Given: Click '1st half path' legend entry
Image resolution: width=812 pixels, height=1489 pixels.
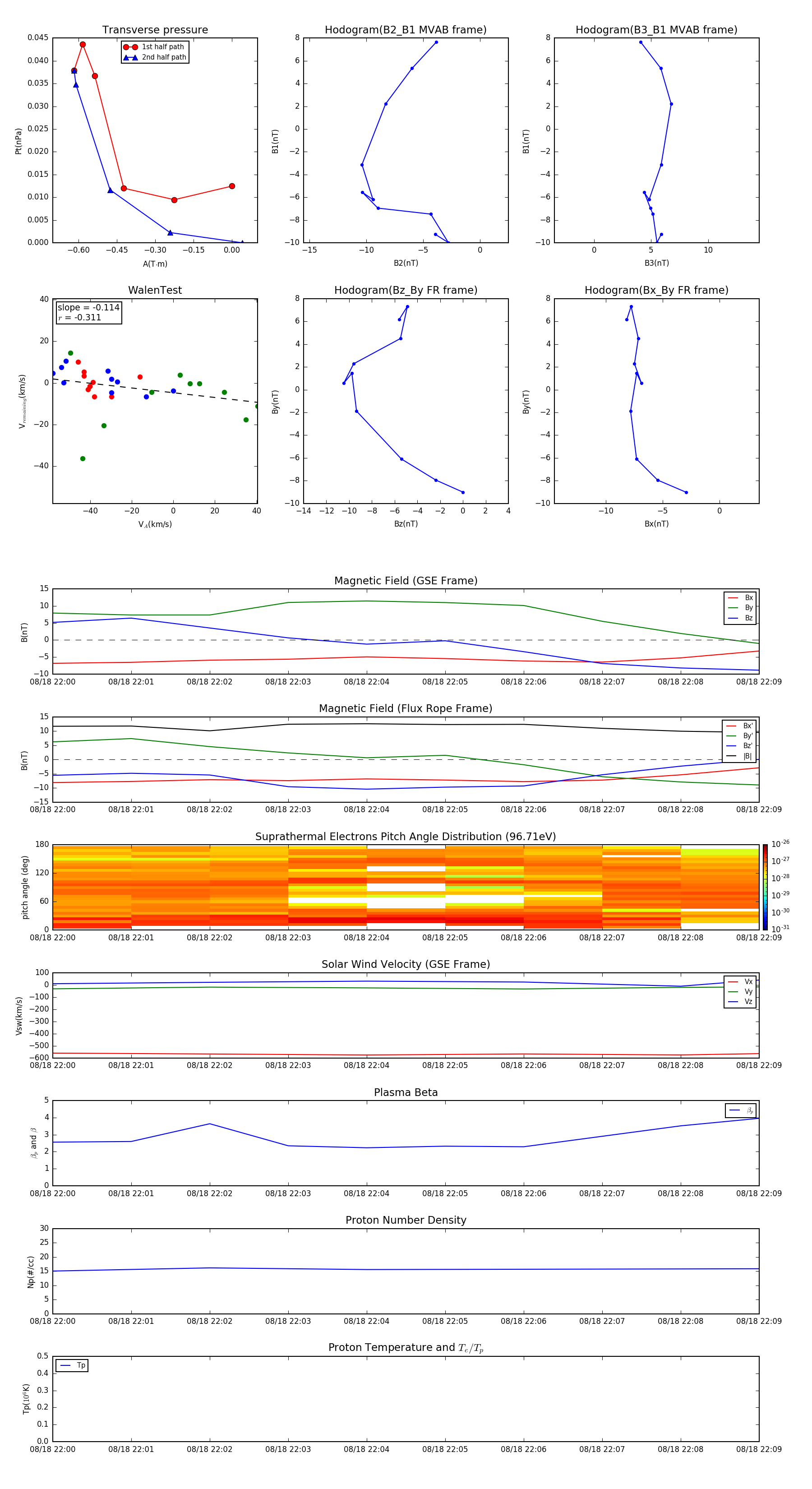Looking at the screenshot, I should (x=154, y=47).
